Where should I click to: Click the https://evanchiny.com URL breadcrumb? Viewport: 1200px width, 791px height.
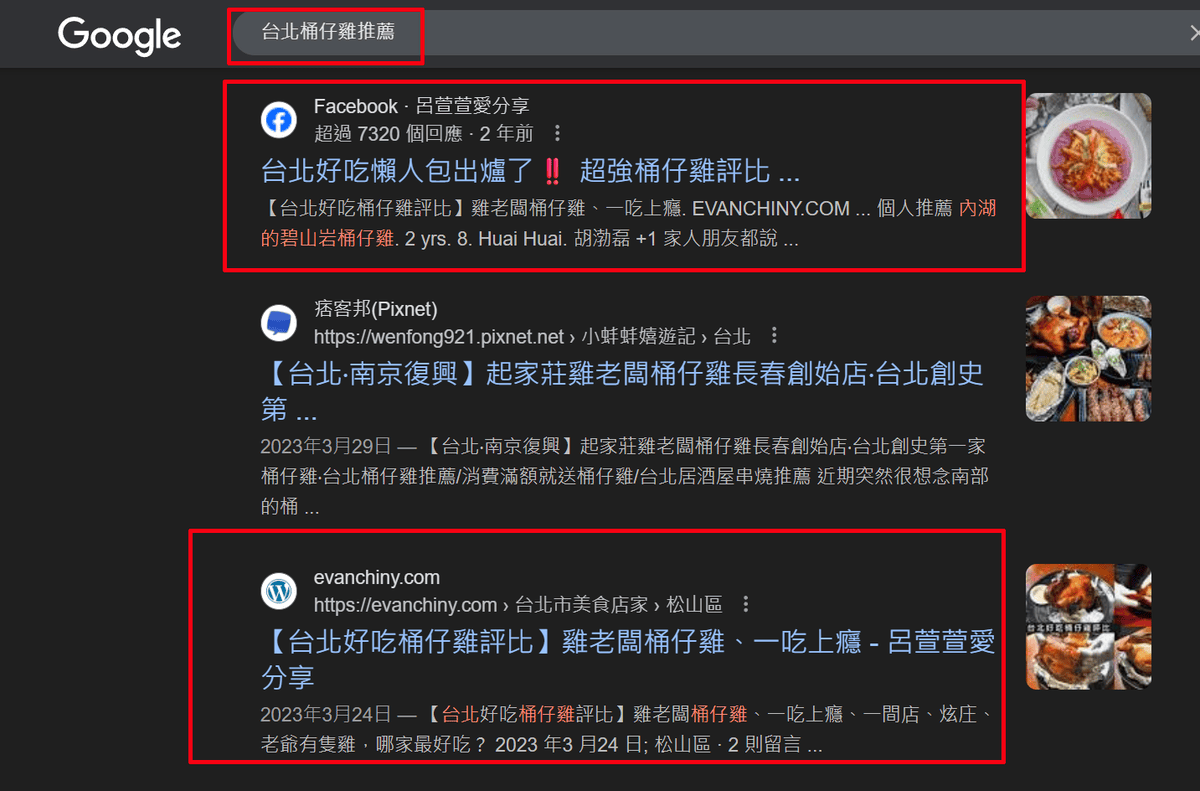(x=518, y=604)
